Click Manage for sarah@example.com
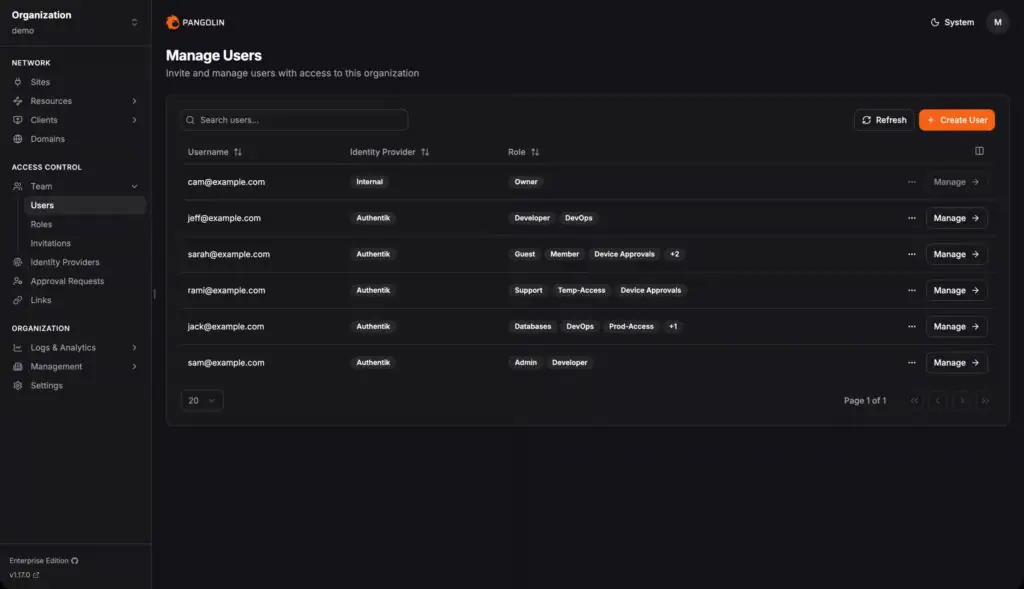Image resolution: width=1024 pixels, height=589 pixels. [956, 254]
